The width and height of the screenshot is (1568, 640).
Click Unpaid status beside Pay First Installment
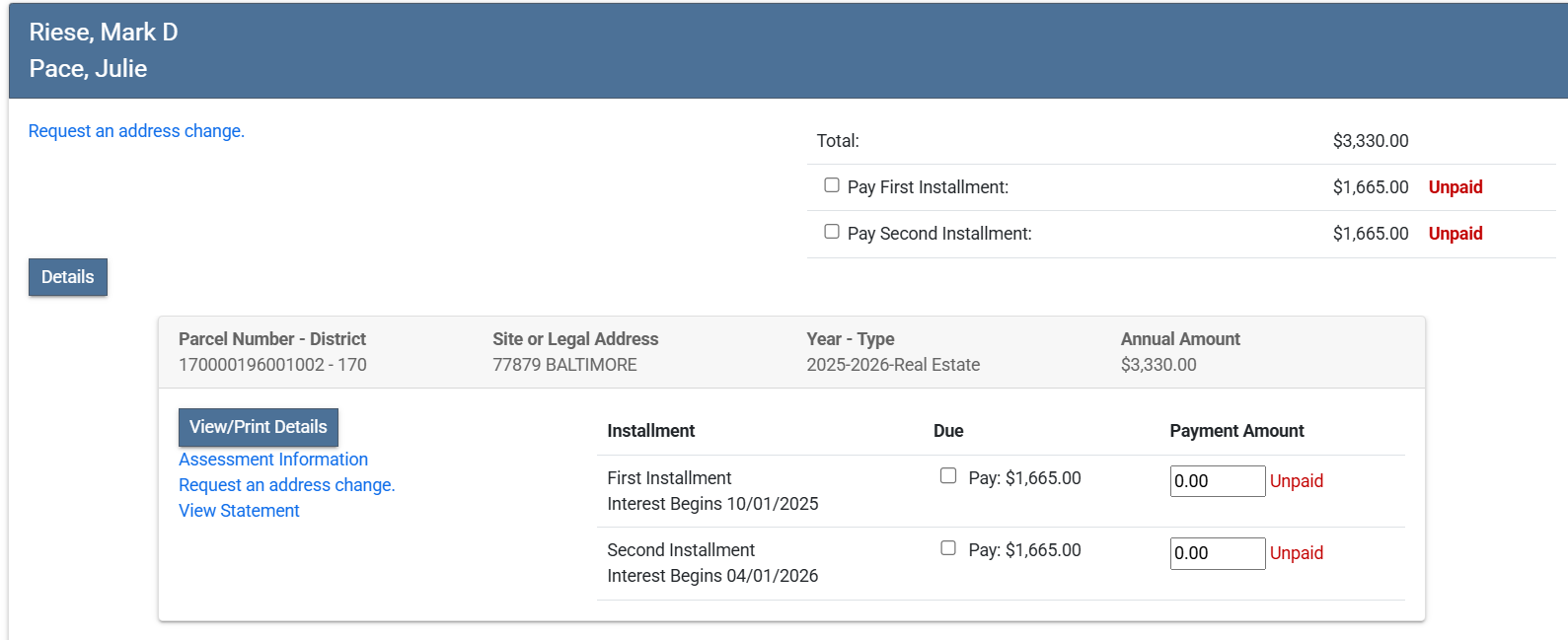click(1456, 187)
